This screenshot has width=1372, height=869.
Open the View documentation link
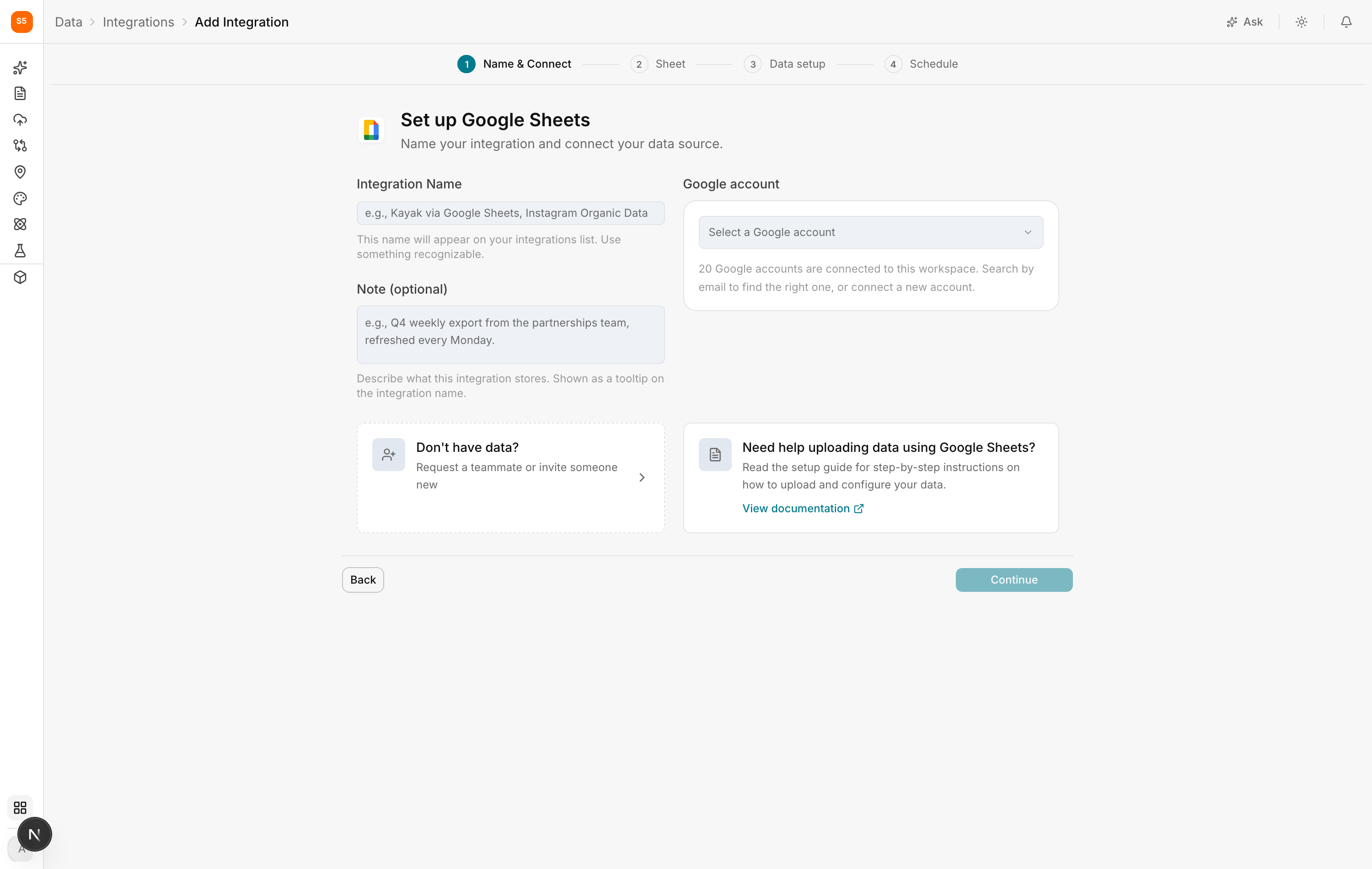[x=803, y=508]
